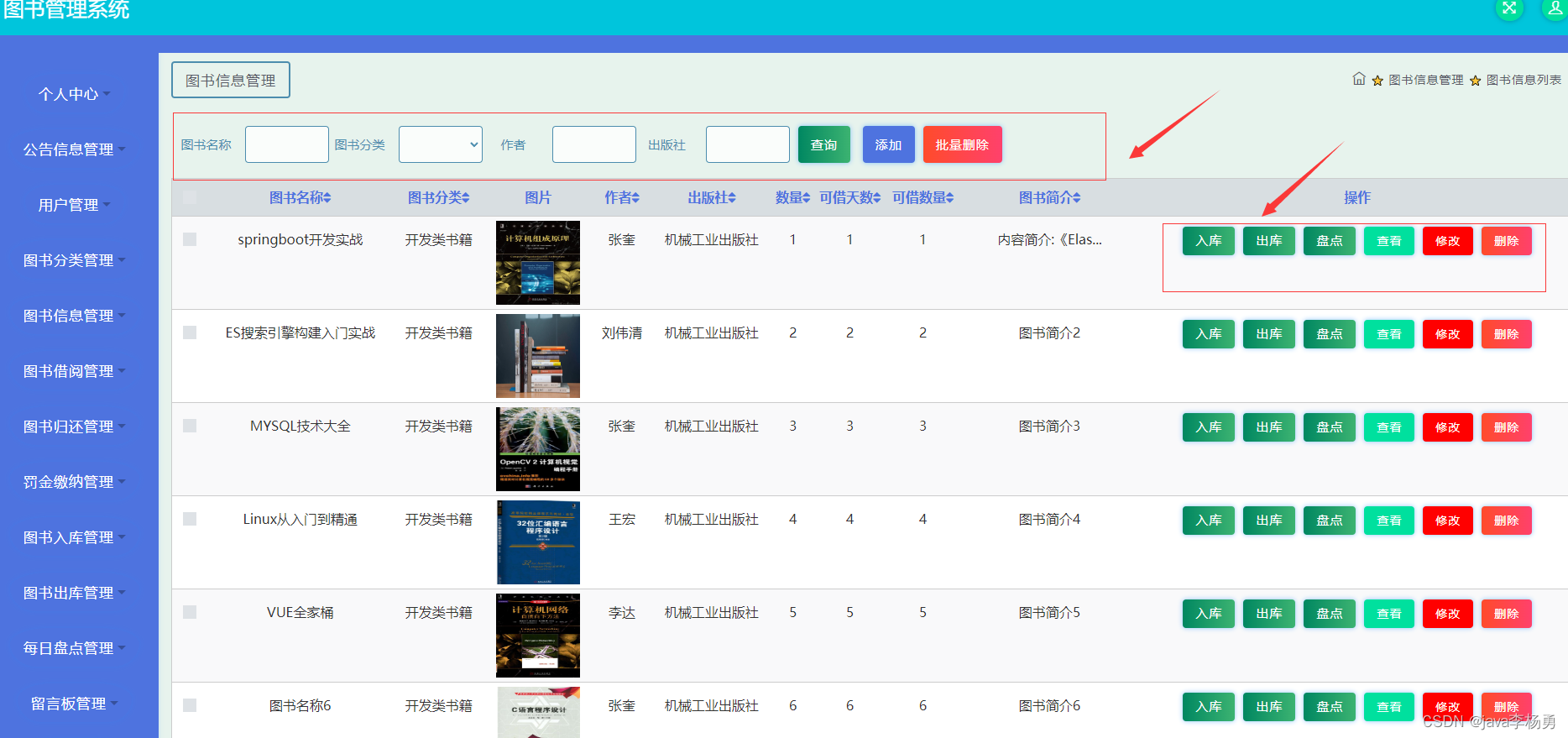Click the red 批量删除 button
Image resolution: width=1568 pixels, height=738 pixels.
962,144
